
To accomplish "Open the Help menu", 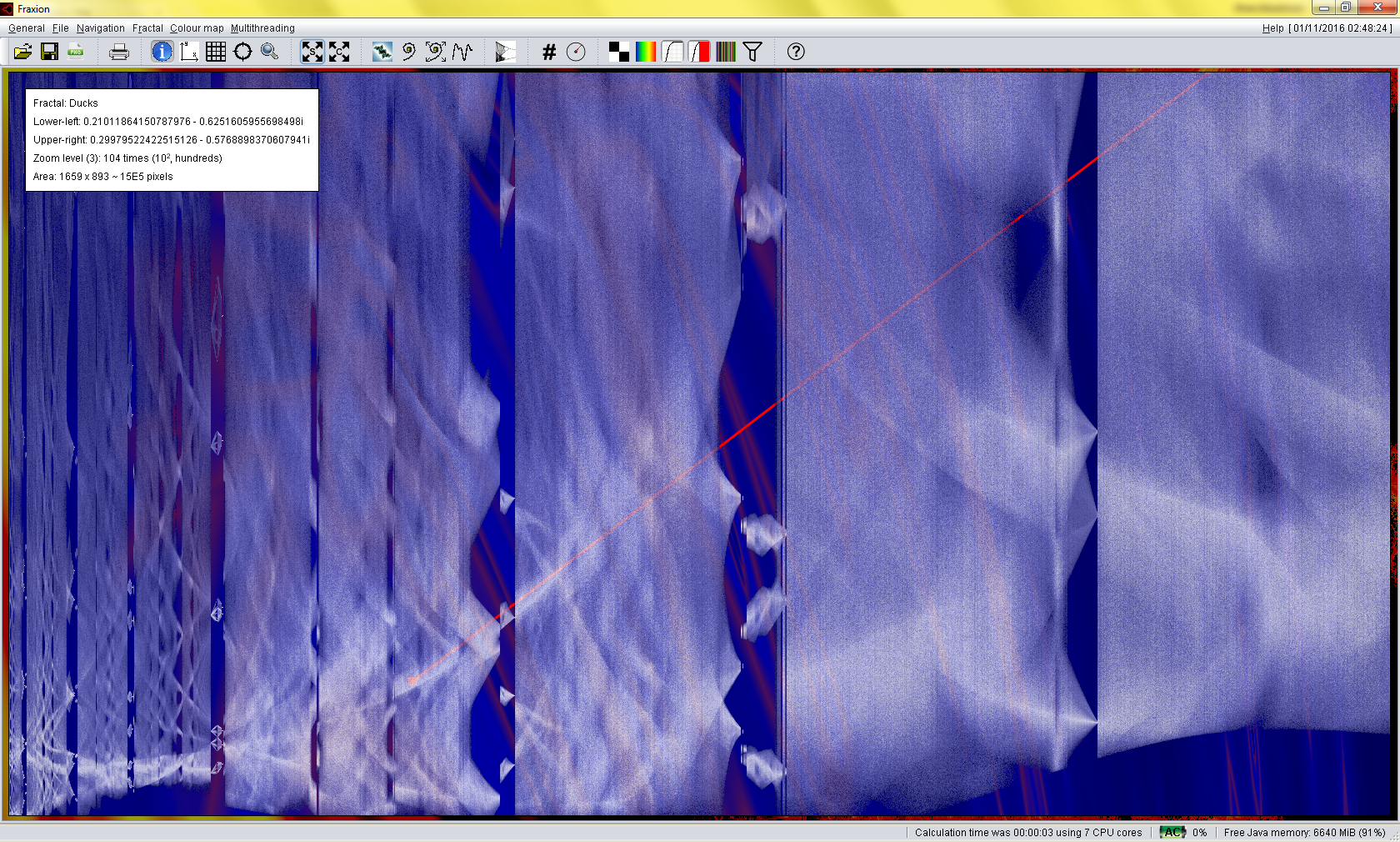I will pos(1272,28).
